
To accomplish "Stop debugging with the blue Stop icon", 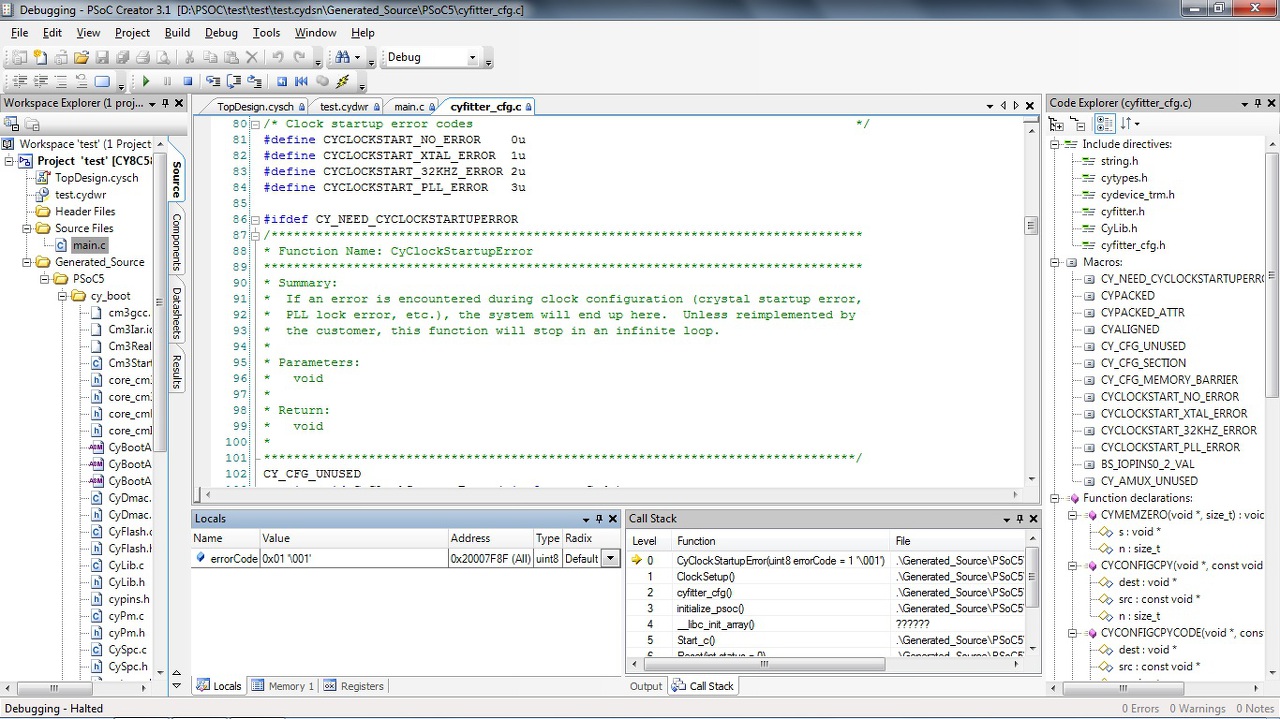I will [187, 82].
